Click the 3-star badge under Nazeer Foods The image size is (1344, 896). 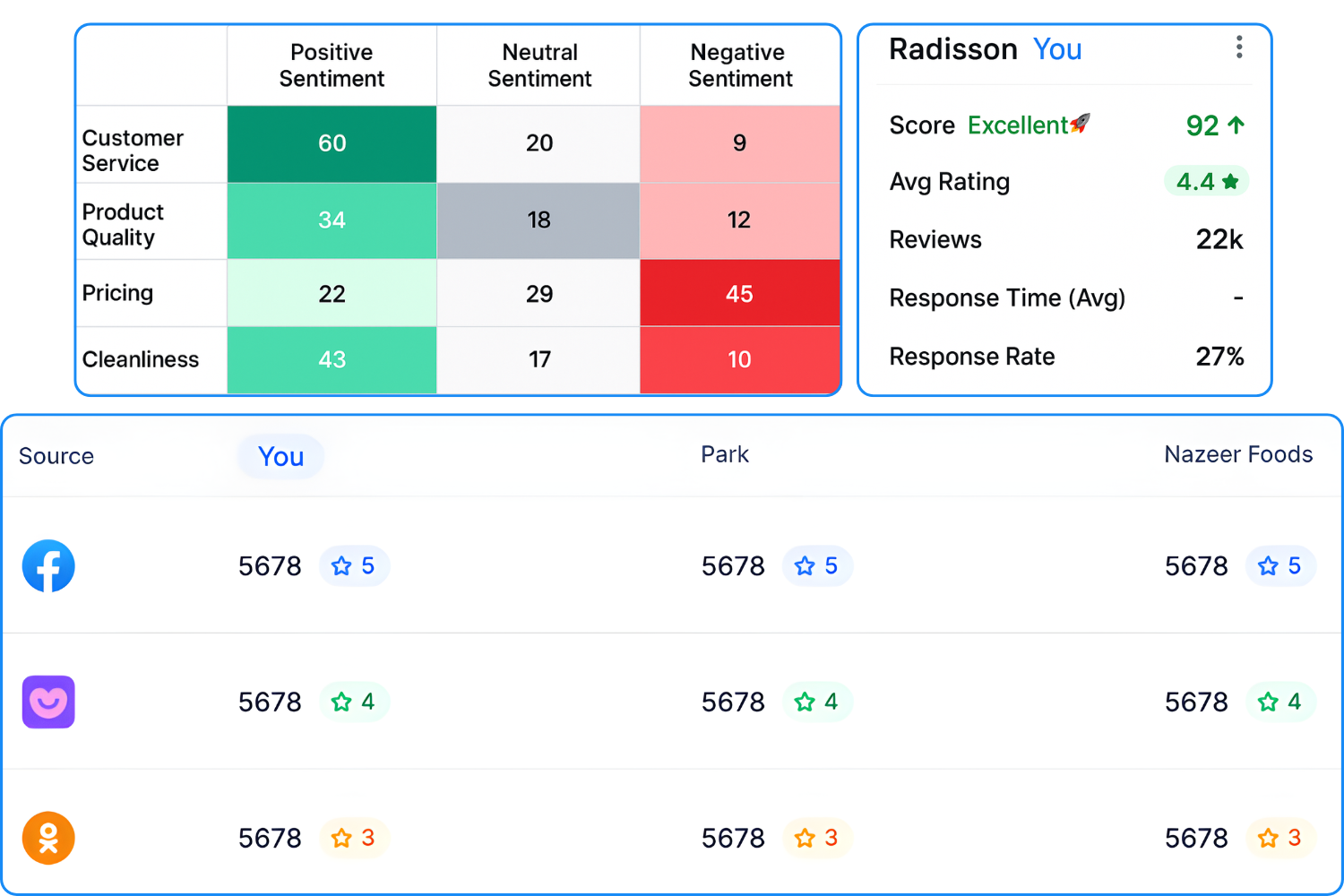pos(1280,838)
